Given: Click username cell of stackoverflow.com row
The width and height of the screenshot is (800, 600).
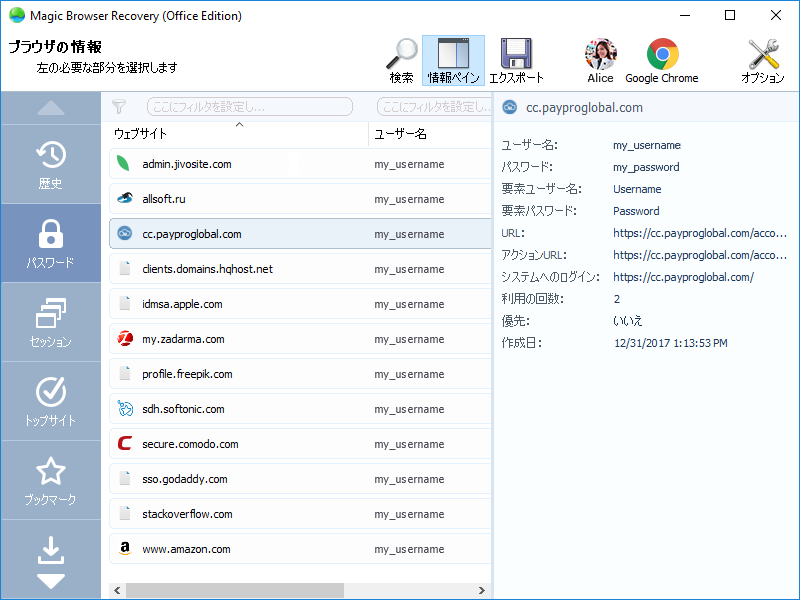Looking at the screenshot, I should click(409, 514).
